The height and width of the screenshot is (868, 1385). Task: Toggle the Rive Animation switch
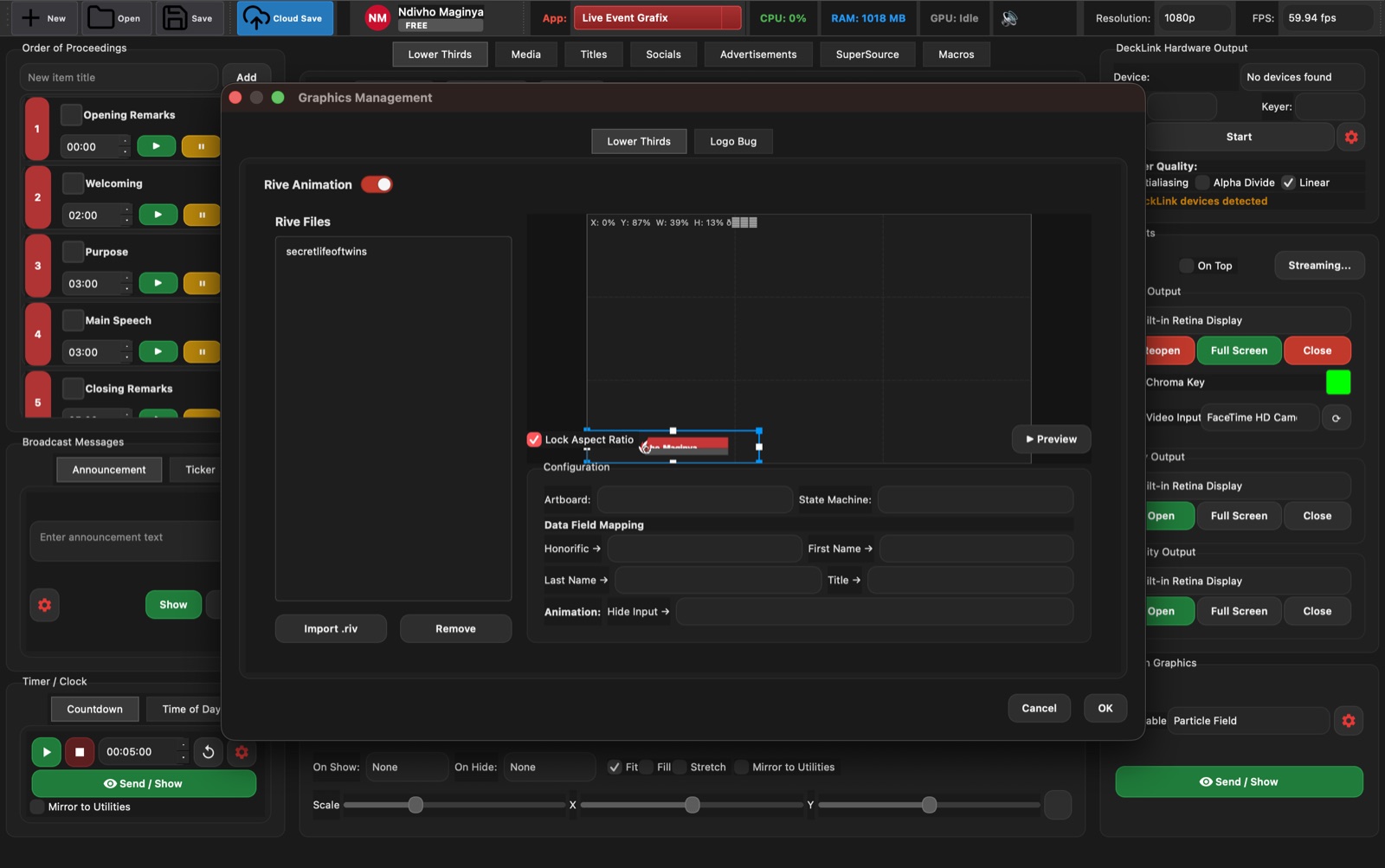[377, 184]
